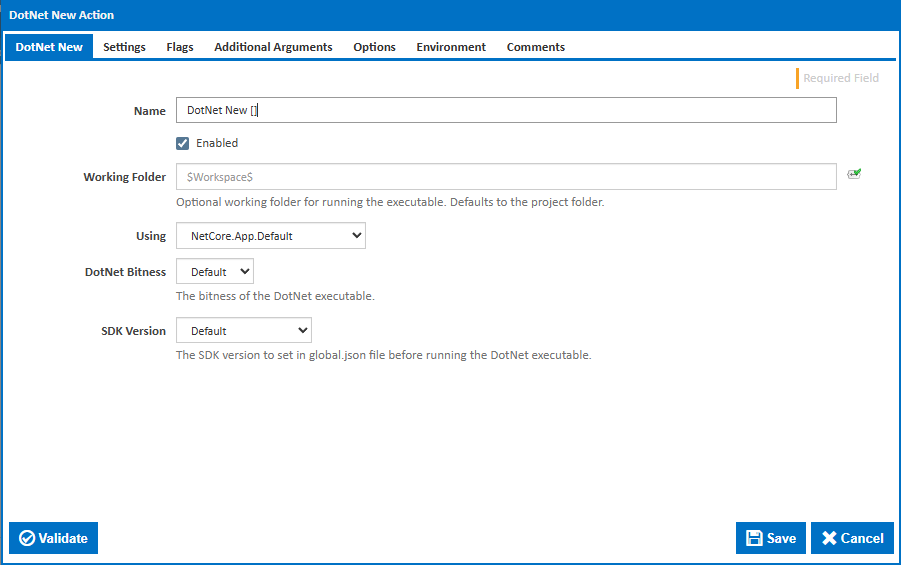Click the Required Field legend text
This screenshot has width=901, height=565.
pyautogui.click(x=841, y=78)
